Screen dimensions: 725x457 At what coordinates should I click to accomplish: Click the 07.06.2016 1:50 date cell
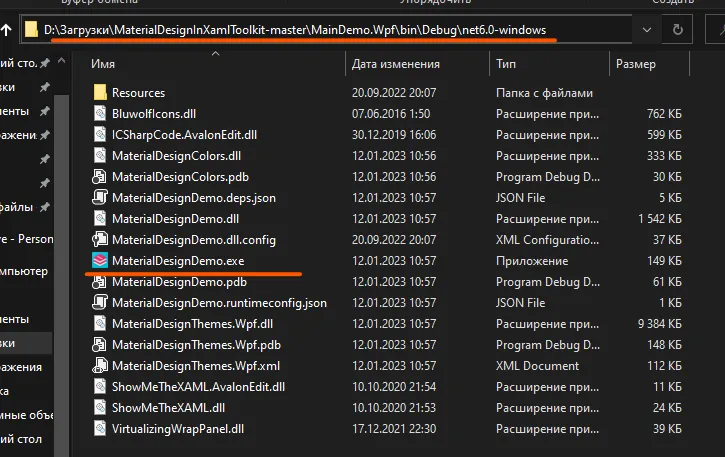point(391,114)
